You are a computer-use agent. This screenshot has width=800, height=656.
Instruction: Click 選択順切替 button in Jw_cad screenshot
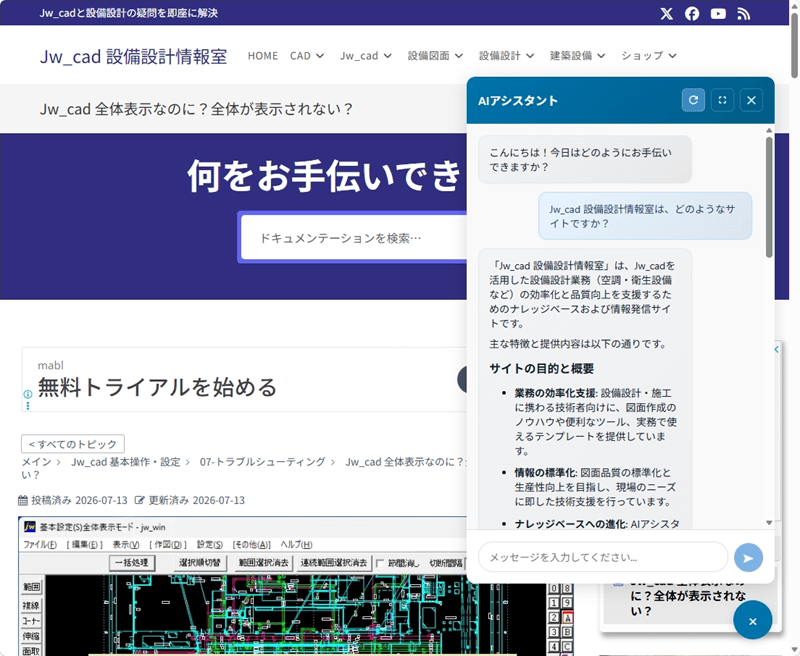(199, 563)
